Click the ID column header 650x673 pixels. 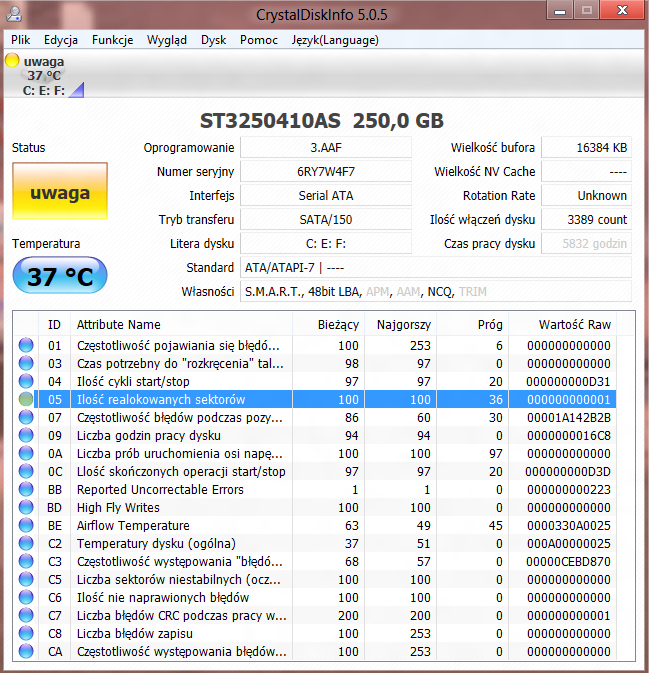(55, 324)
